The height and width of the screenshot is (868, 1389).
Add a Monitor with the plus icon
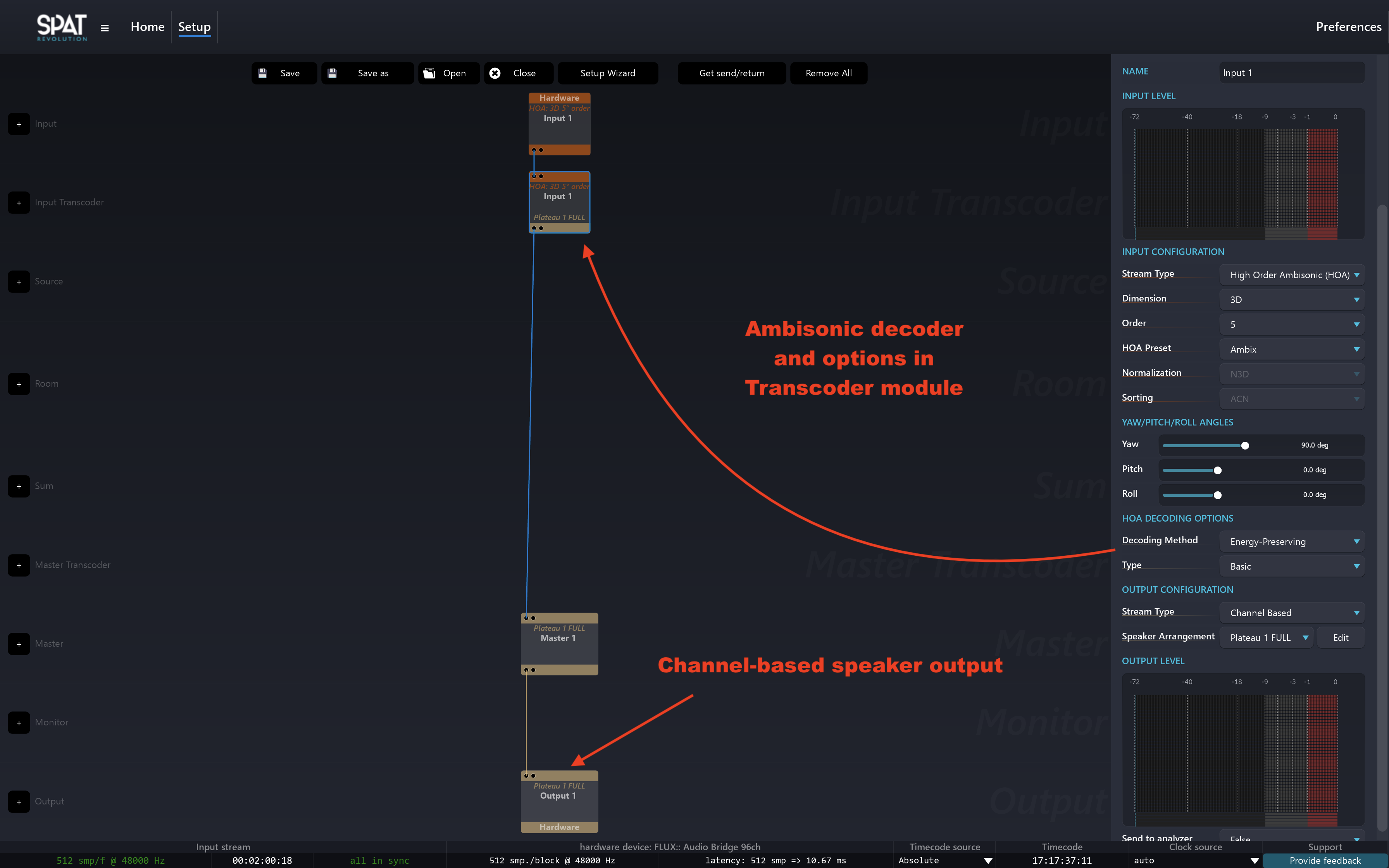click(19, 723)
